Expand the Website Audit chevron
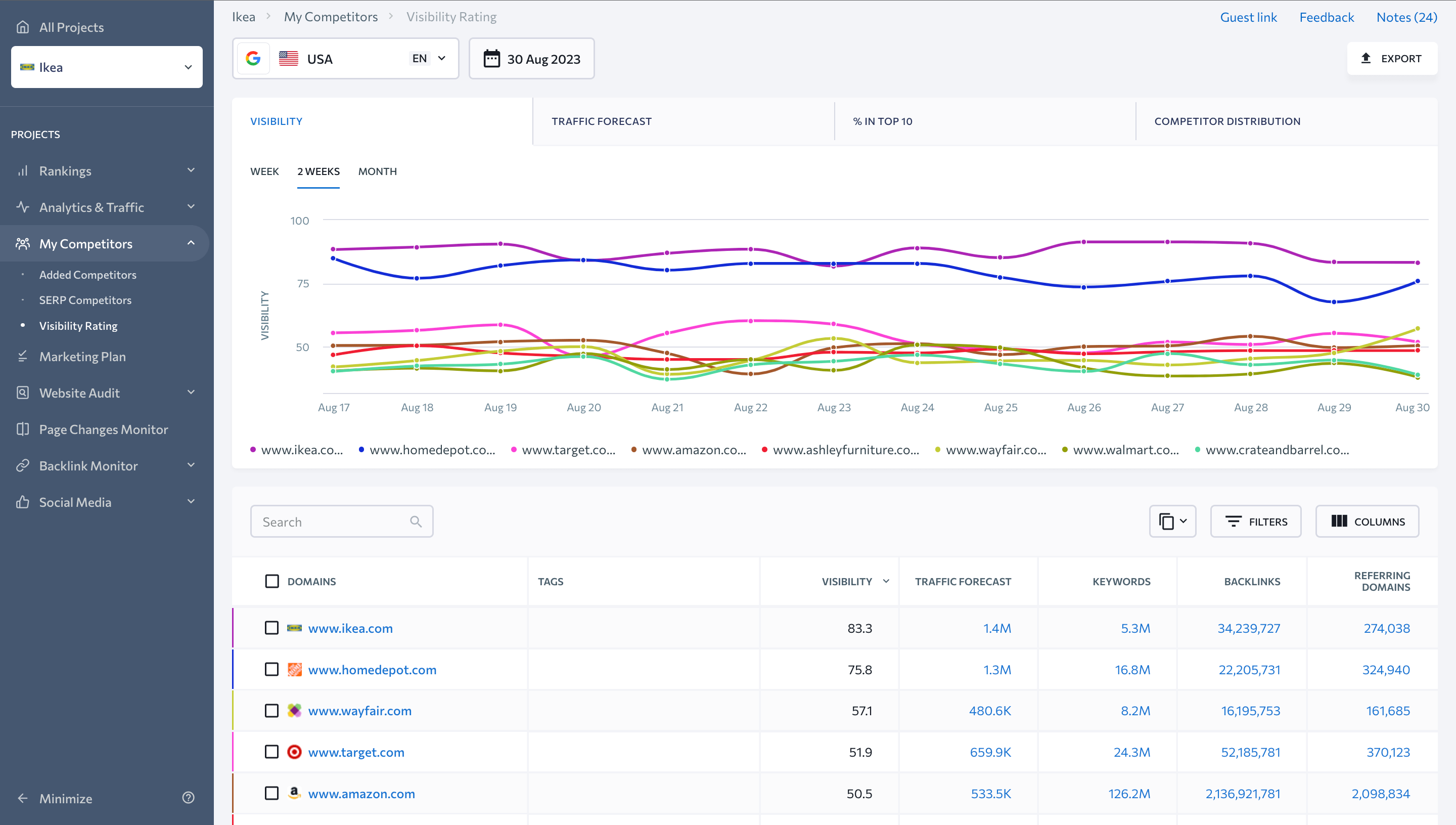This screenshot has width=1456, height=825. tap(191, 392)
